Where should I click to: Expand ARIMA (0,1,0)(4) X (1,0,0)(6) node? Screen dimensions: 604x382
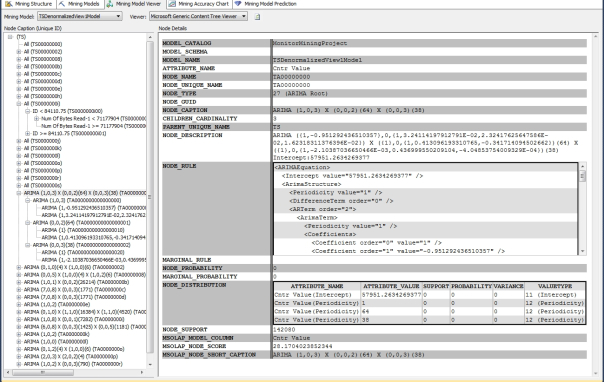point(18,267)
